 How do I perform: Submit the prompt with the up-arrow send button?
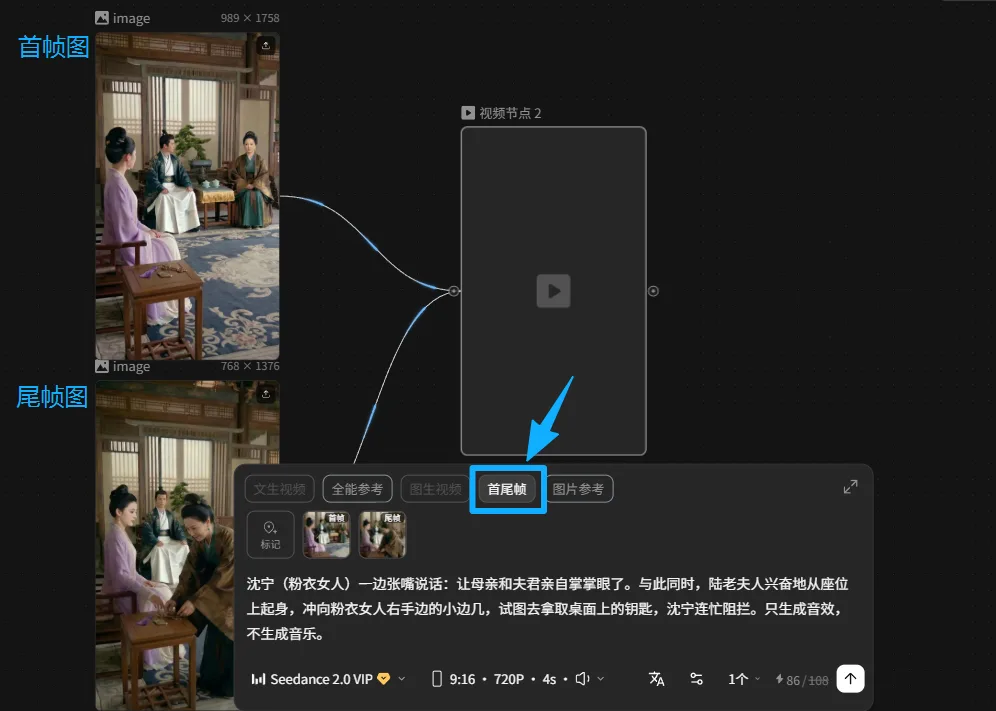[850, 679]
